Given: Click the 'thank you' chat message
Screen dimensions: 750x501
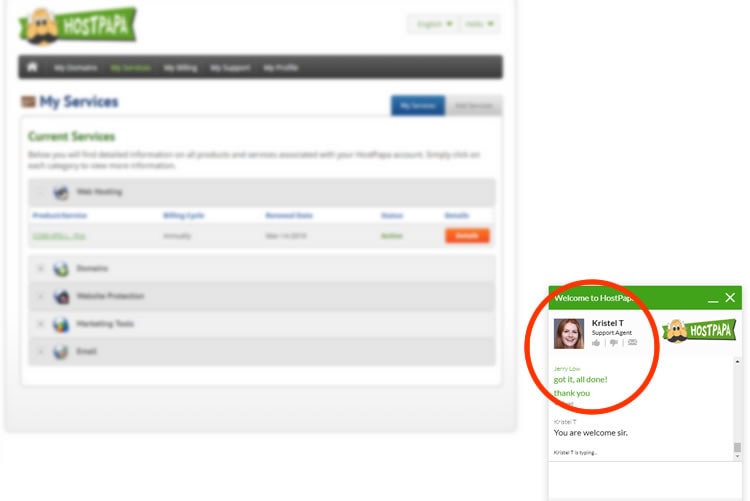Looking at the screenshot, I should (572, 393).
